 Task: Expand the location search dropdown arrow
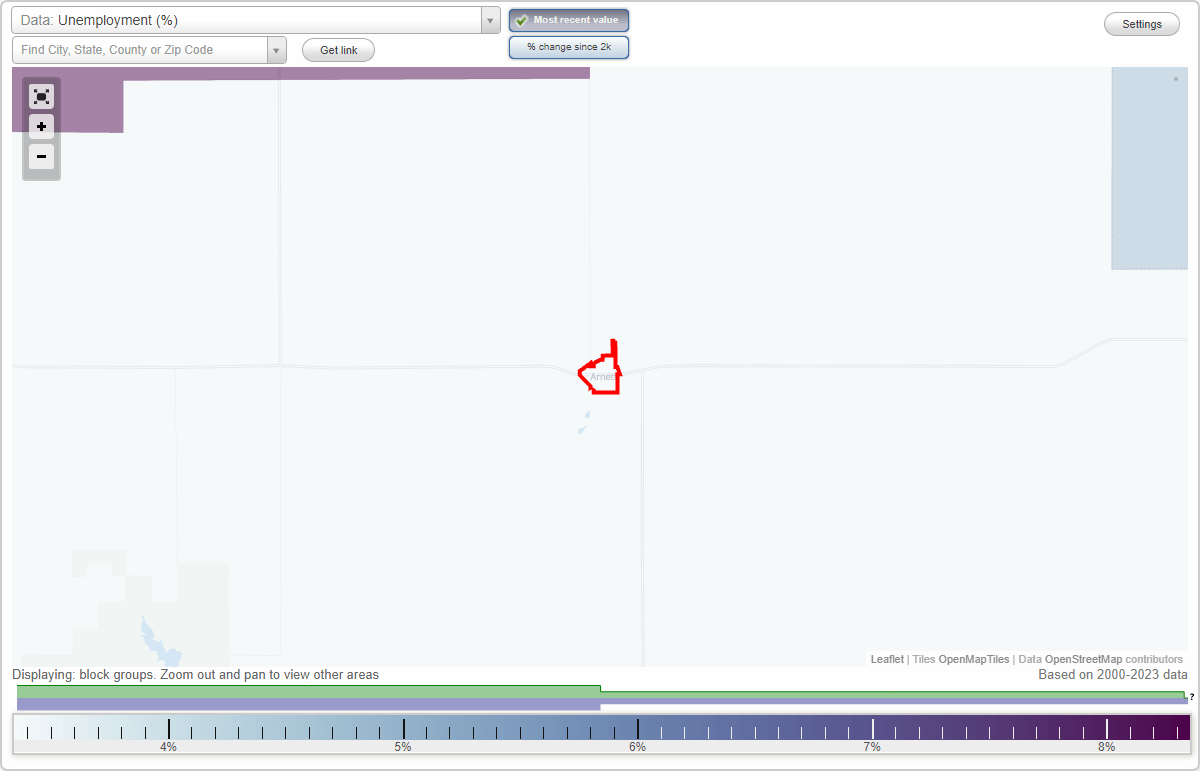(x=276, y=50)
